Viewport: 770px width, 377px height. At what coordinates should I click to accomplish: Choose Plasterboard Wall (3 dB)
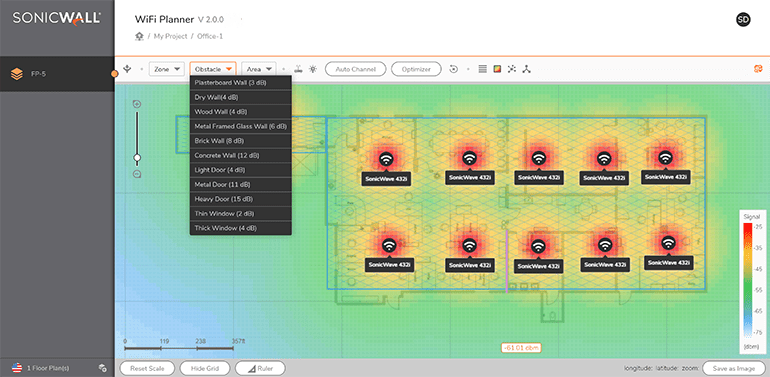[x=241, y=82]
